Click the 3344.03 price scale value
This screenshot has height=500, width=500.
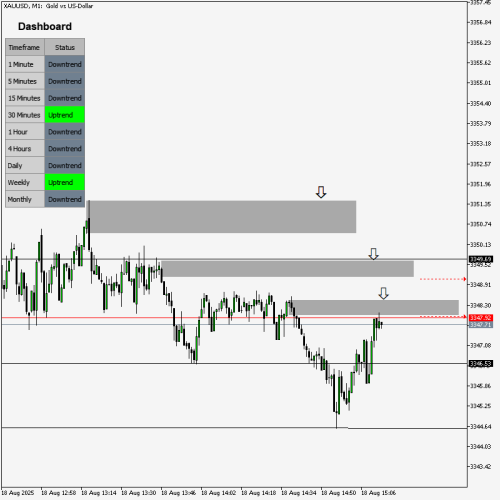pos(480,446)
